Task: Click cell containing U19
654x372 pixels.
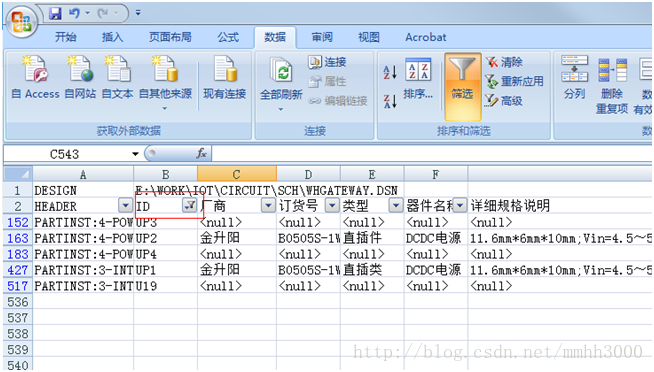Action: coord(166,286)
